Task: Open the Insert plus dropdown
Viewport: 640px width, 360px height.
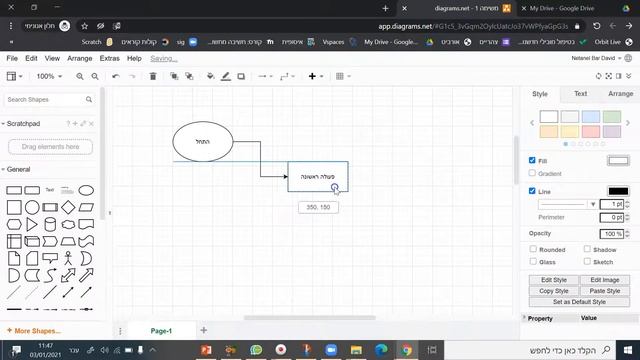Action: [x=316, y=76]
